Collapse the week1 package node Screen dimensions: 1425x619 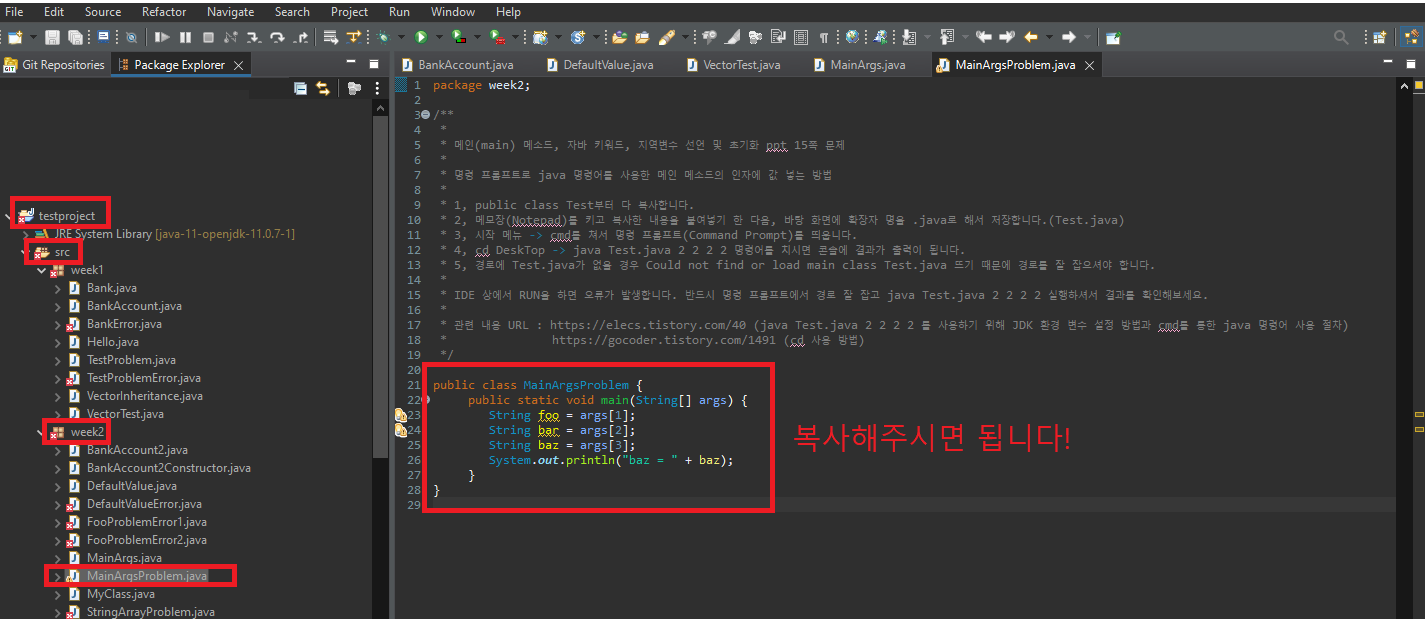tap(41, 270)
